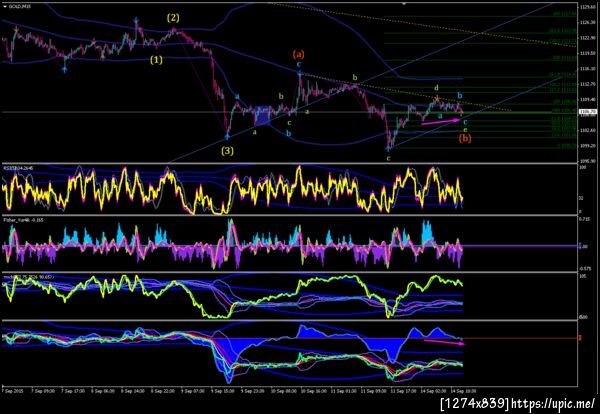Select magenta trend arrow in price chart
Viewport: 600px width, 414px height.
pos(440,122)
